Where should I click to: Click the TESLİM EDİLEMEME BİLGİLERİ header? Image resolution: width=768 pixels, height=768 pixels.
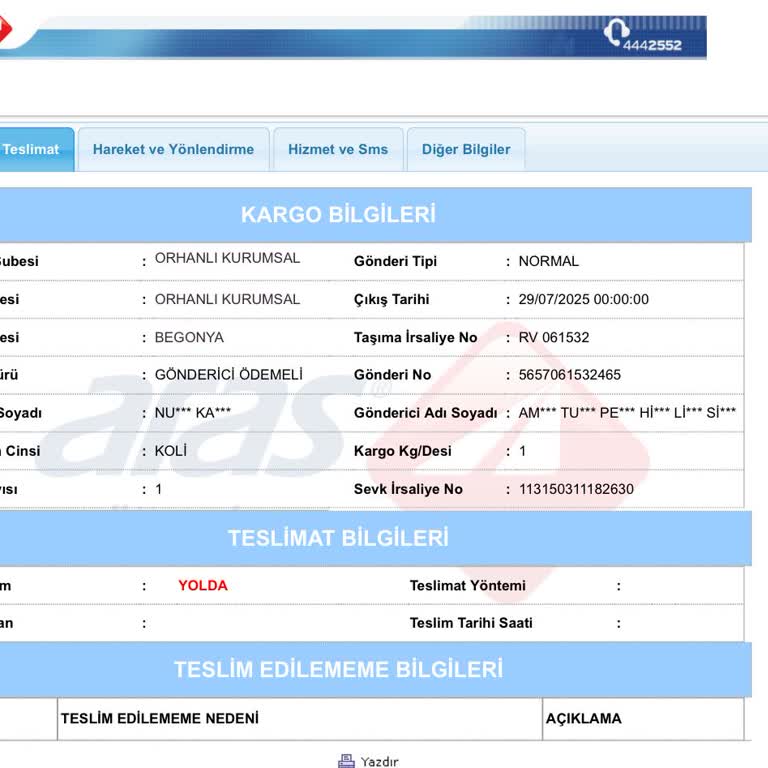click(x=338, y=669)
